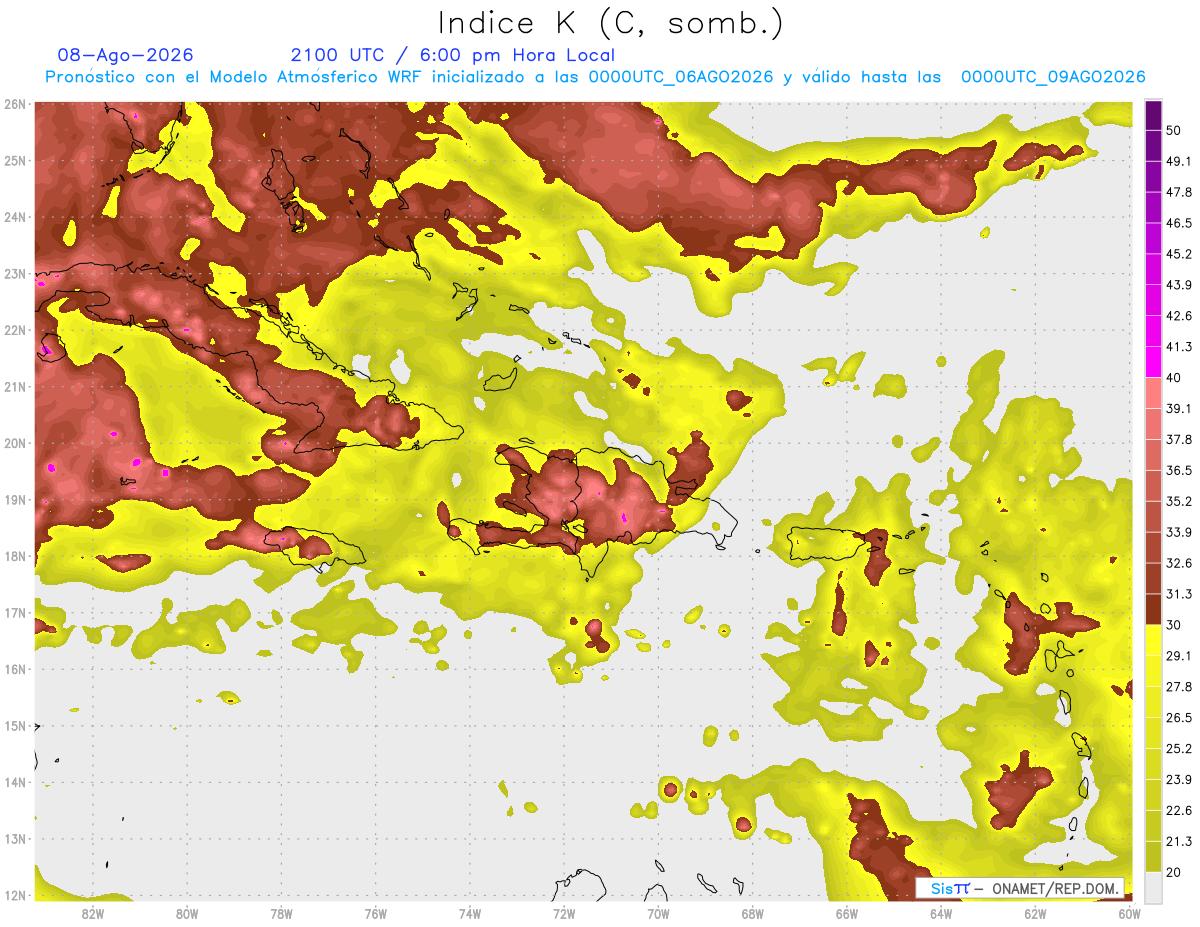Image resolution: width=1200 pixels, height=927 pixels.
Task: Click the '80W' longitude label
Action: pos(187,913)
